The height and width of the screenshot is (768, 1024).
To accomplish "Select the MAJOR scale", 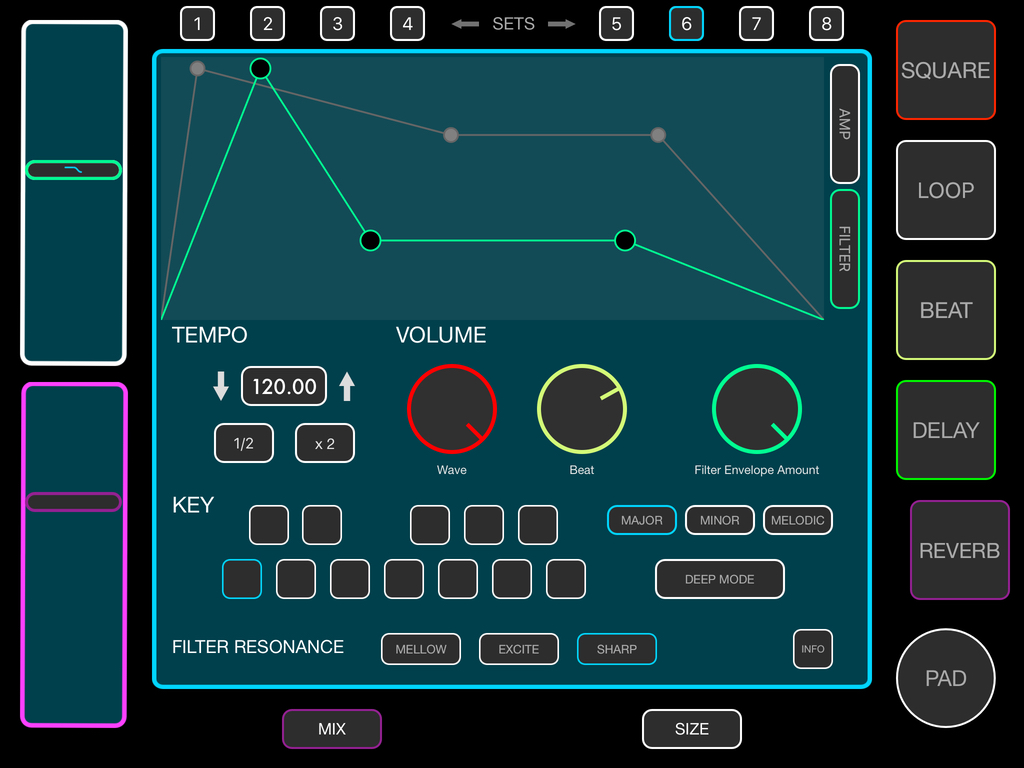I will [641, 520].
